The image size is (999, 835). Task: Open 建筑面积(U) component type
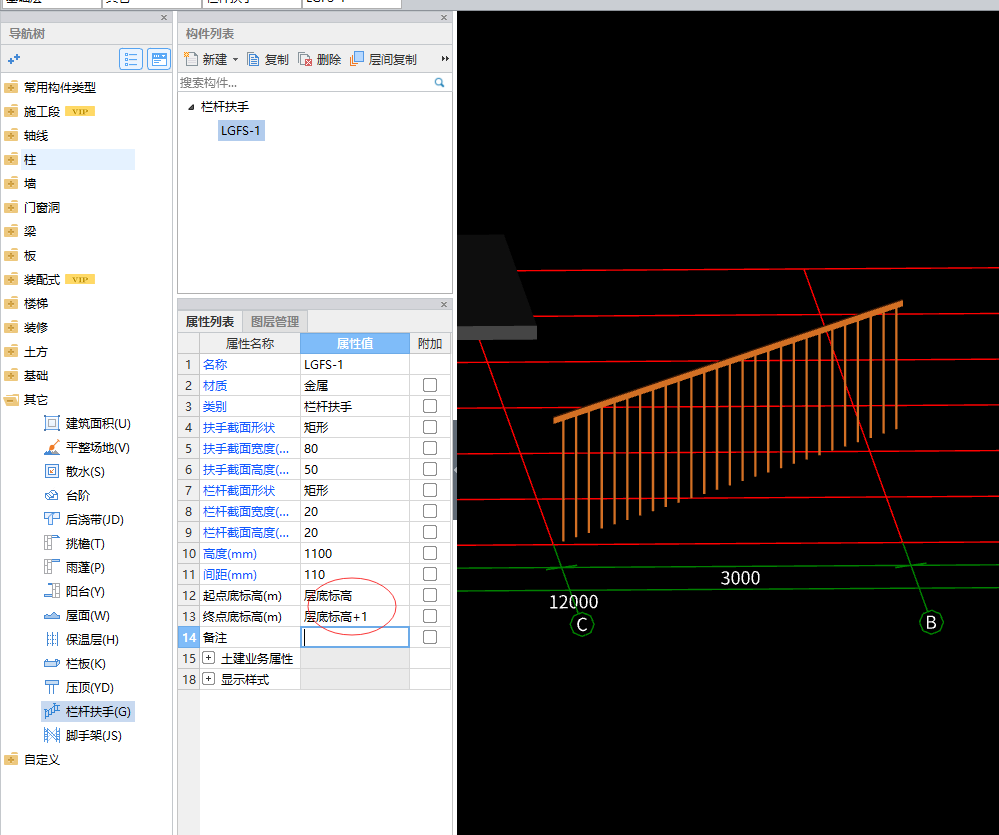(87, 424)
